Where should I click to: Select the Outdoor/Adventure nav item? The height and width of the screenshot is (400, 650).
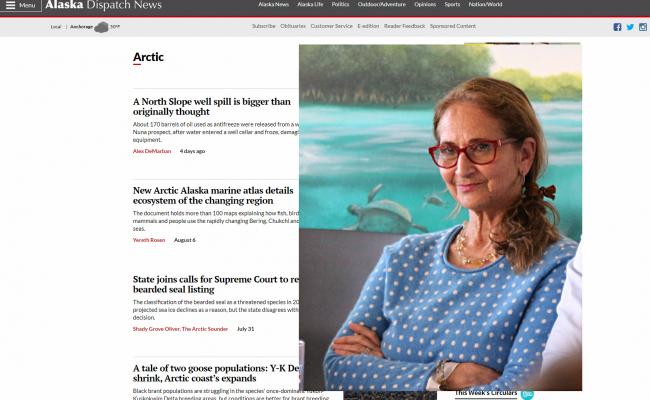[x=382, y=5]
